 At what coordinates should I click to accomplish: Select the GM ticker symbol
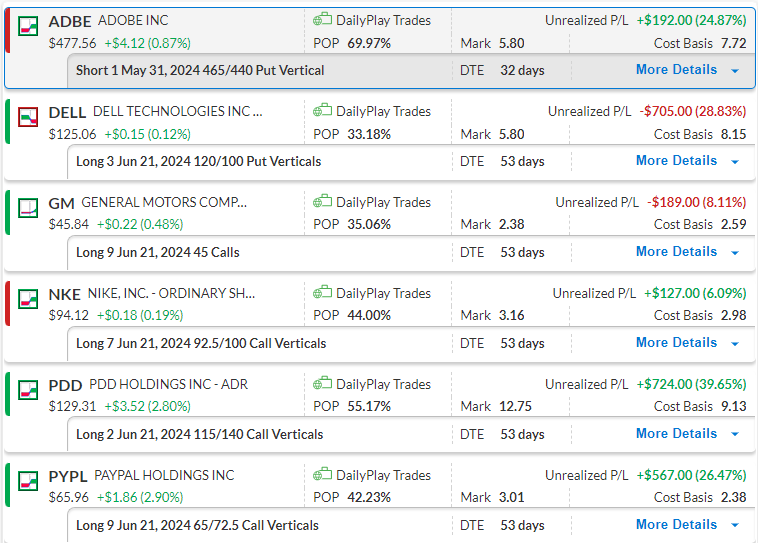(61, 204)
